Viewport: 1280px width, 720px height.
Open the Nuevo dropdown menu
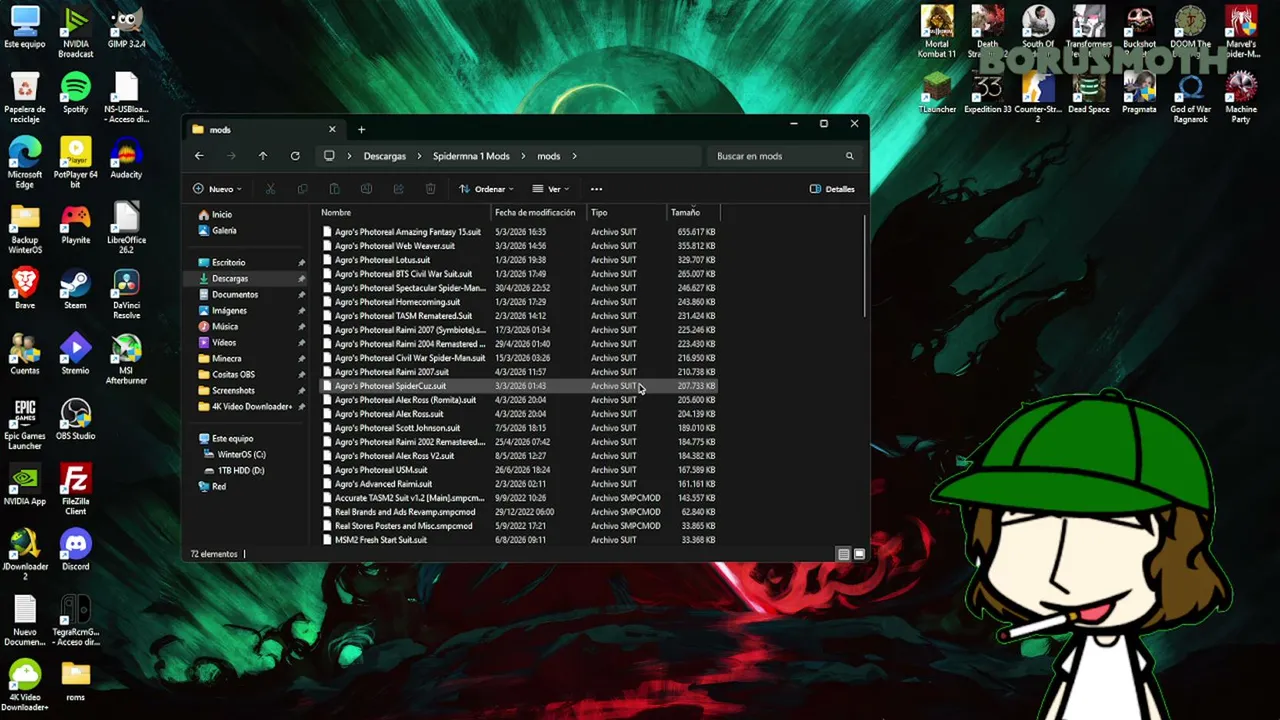pyautogui.click(x=217, y=189)
